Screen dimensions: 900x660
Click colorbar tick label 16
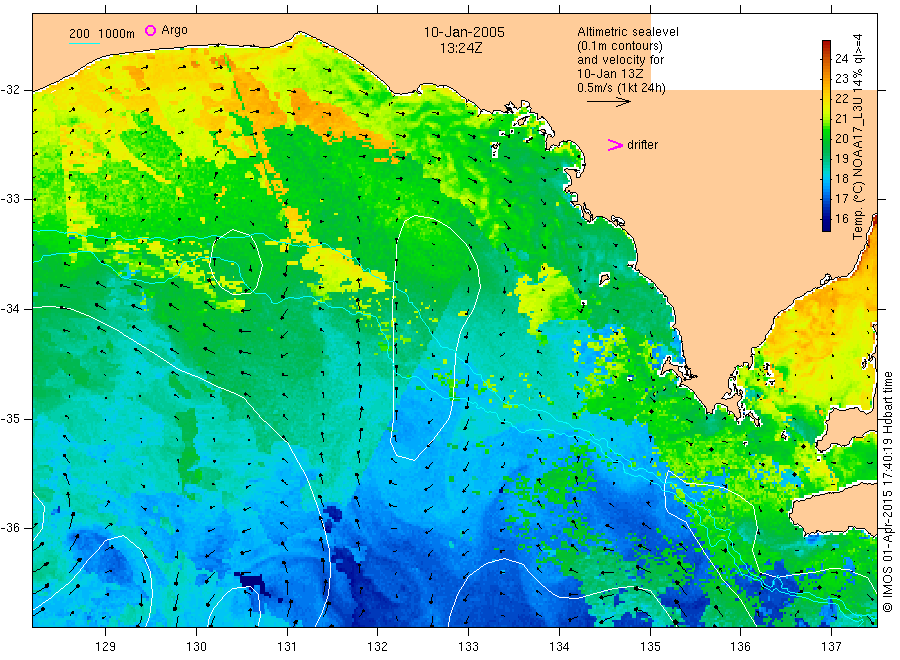click(841, 219)
